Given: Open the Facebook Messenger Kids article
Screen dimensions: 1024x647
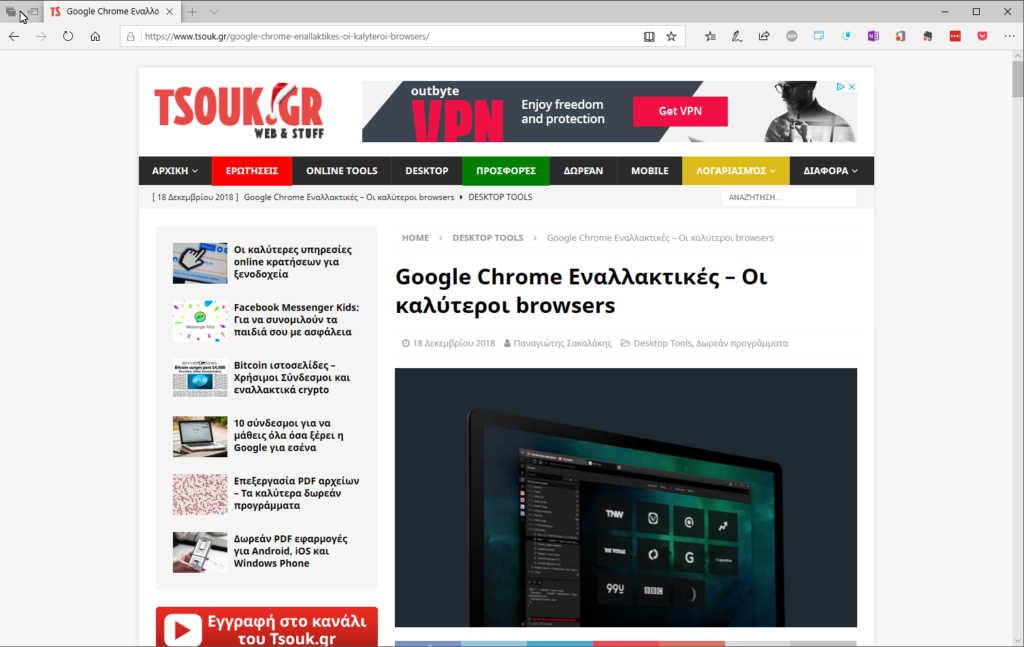Looking at the screenshot, I should (x=296, y=320).
